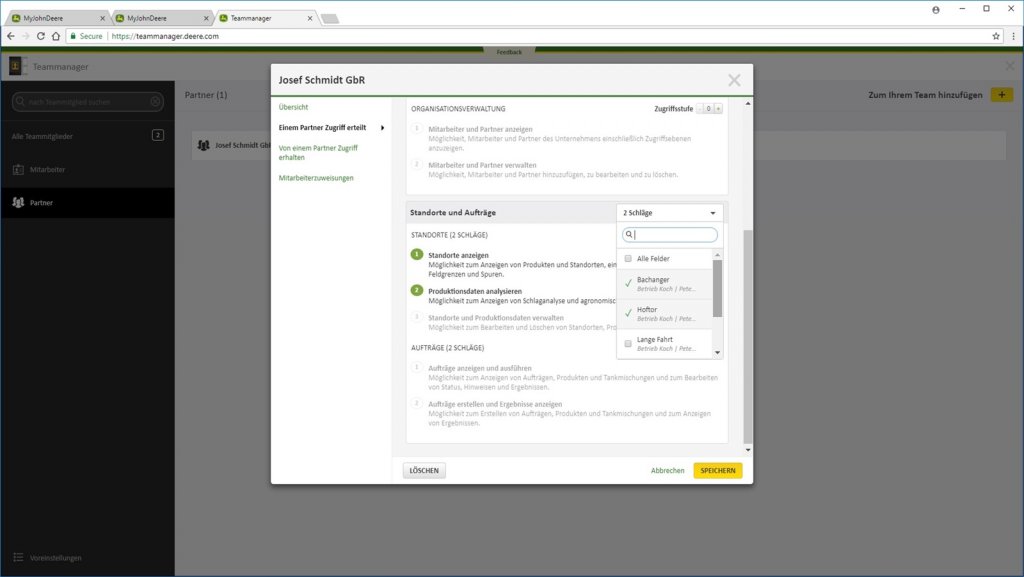Save changes with SPEICHERN button
Viewport: 1024px width, 577px height.
(x=718, y=471)
